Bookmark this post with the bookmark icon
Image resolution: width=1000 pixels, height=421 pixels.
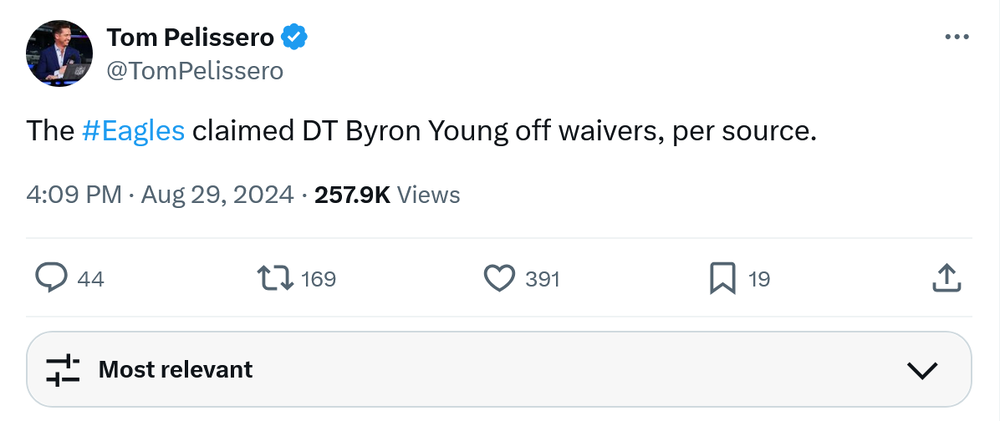point(722,279)
